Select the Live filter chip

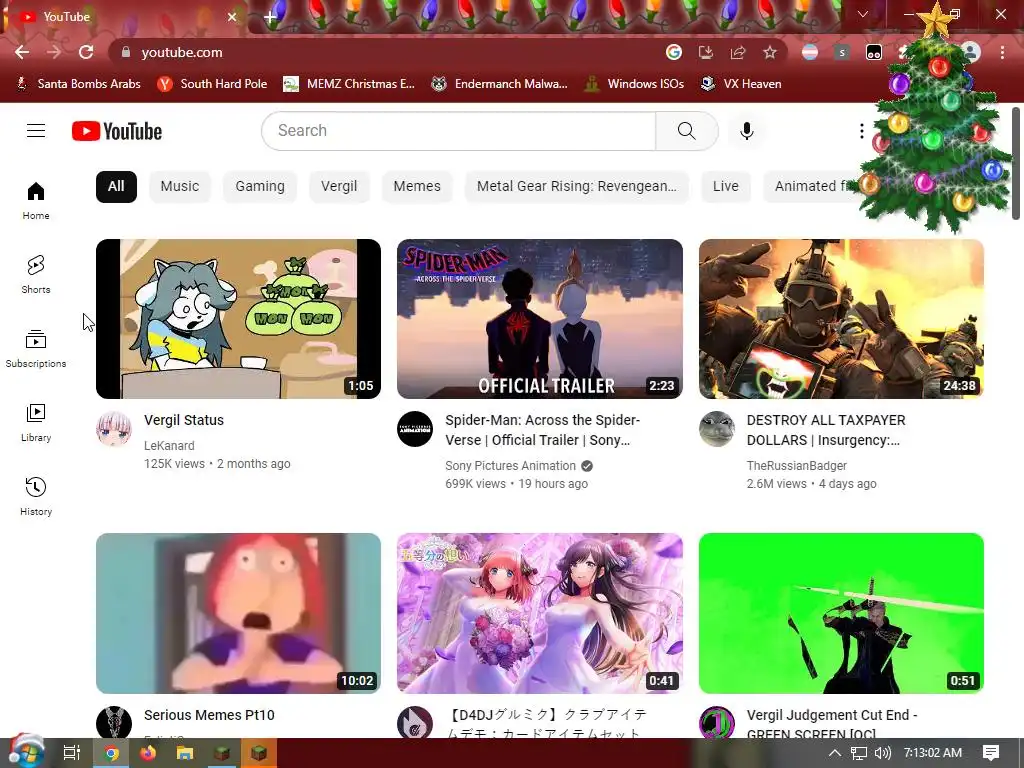coord(726,187)
